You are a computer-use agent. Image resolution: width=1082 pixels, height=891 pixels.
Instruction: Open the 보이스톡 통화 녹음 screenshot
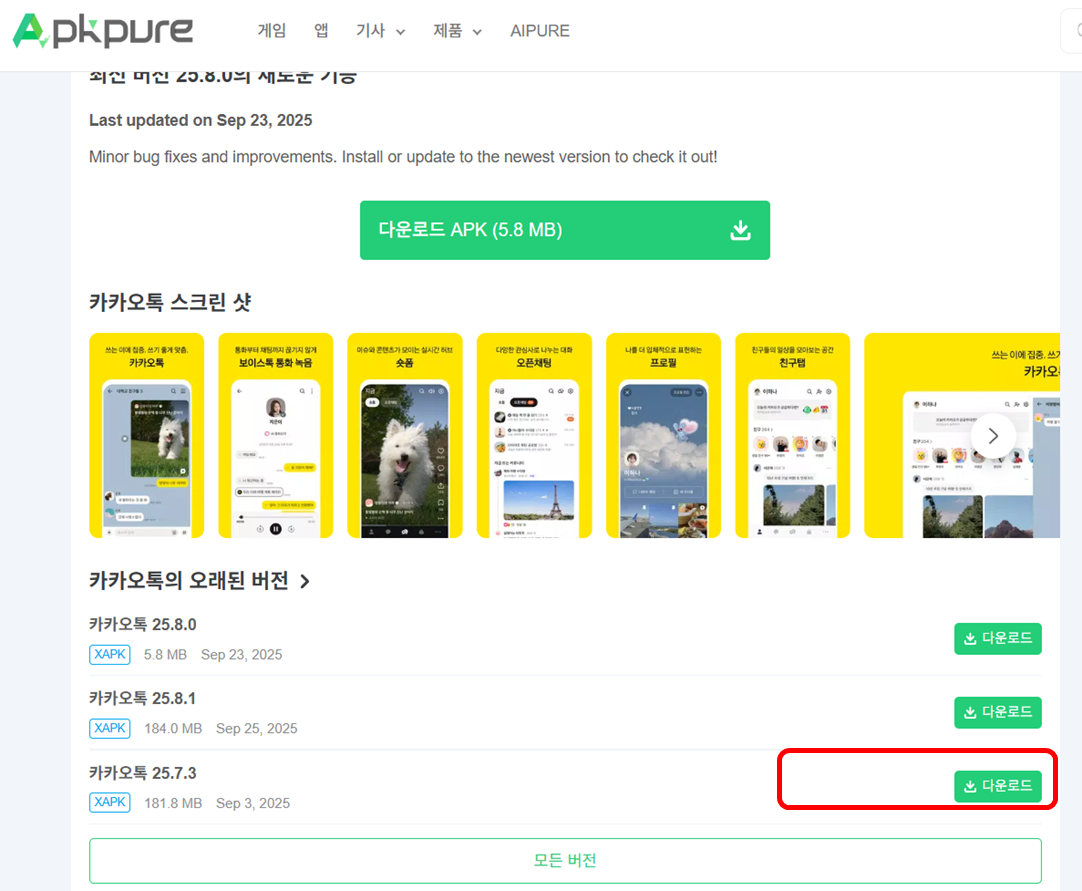coord(275,435)
